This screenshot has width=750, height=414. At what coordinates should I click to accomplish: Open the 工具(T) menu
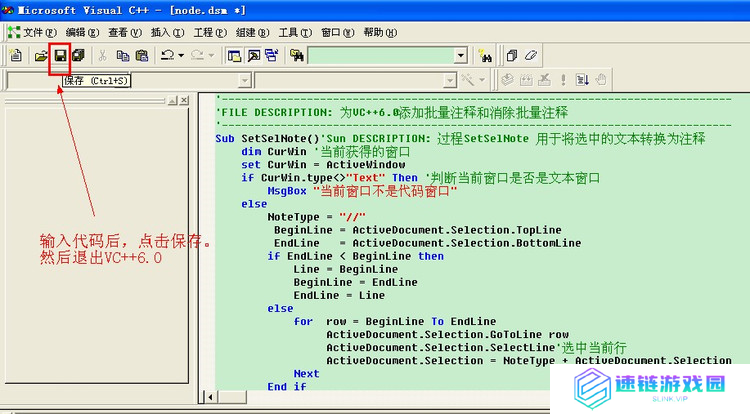click(x=295, y=33)
